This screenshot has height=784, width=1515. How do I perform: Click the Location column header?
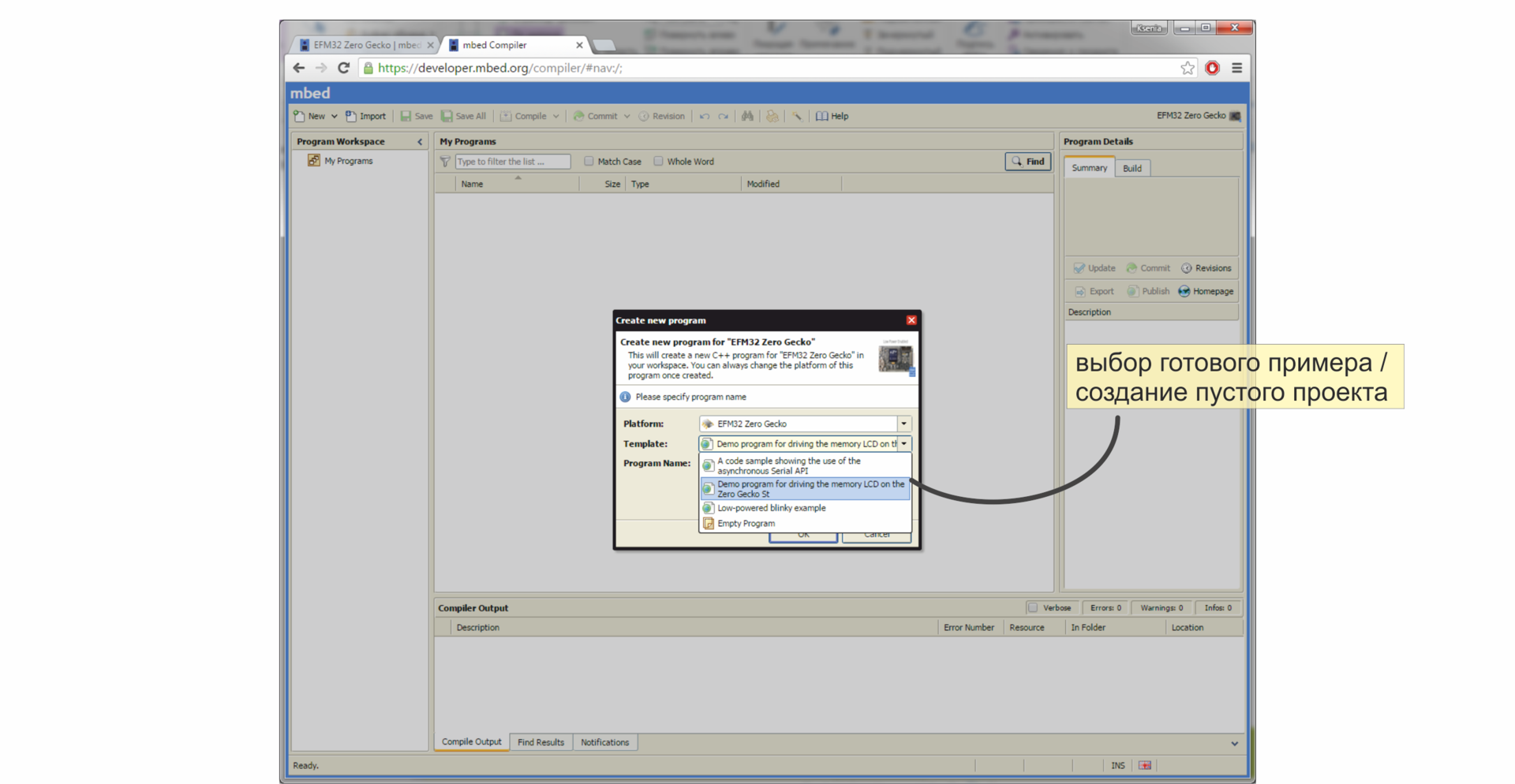pyautogui.click(x=1203, y=628)
